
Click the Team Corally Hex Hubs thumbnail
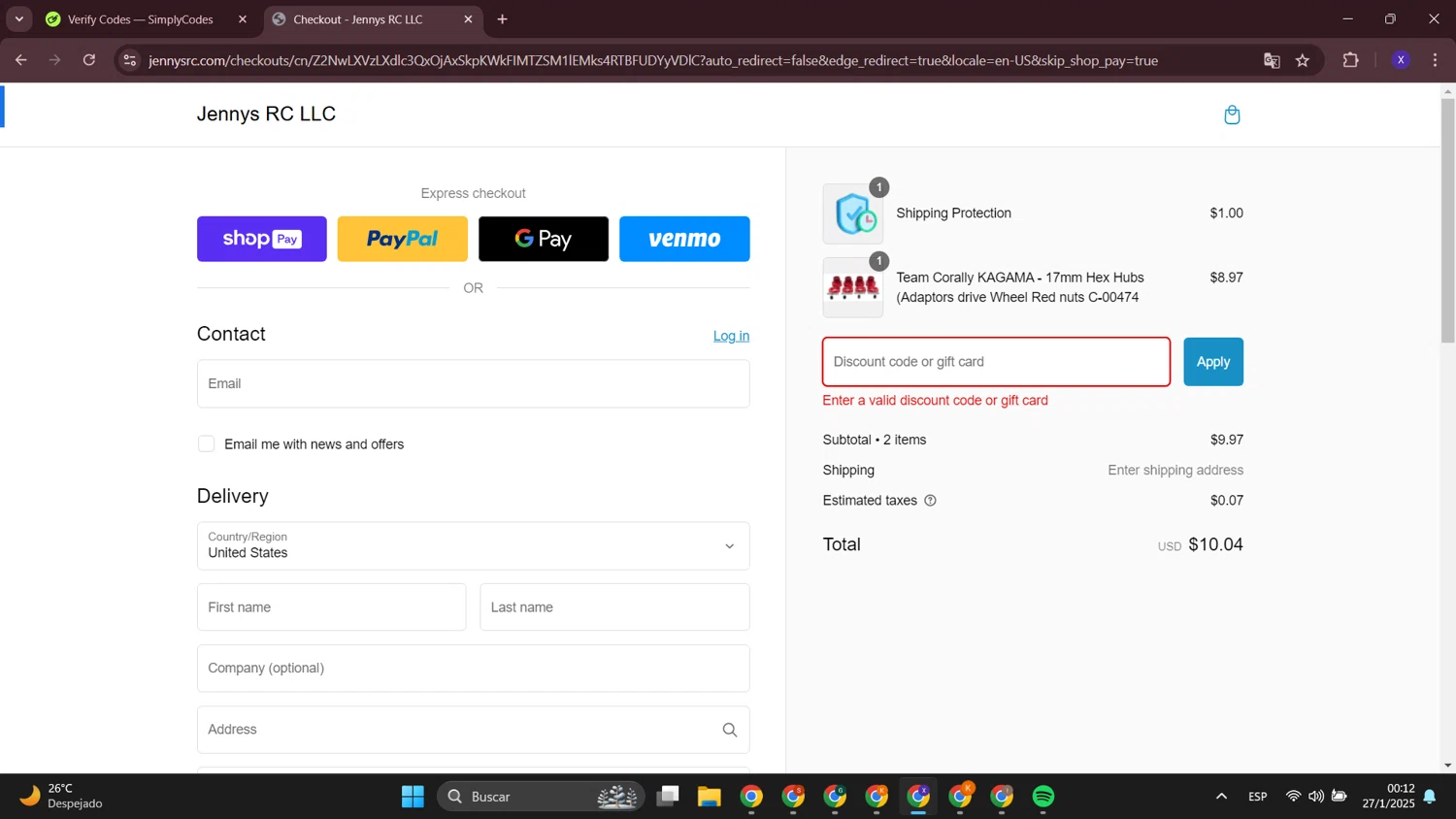853,287
